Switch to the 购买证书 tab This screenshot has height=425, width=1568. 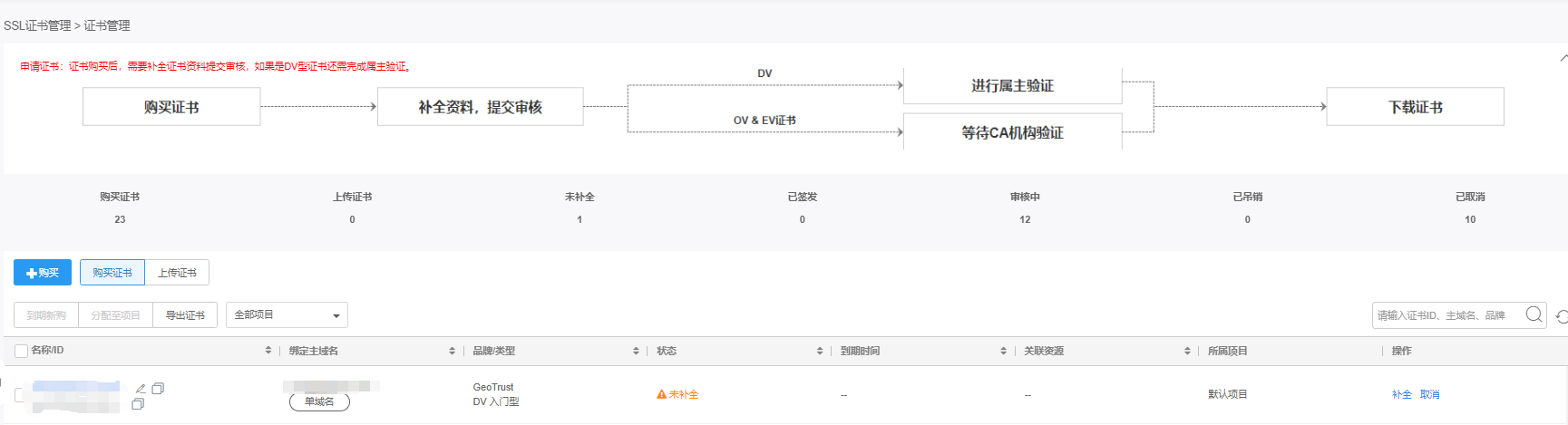112,273
